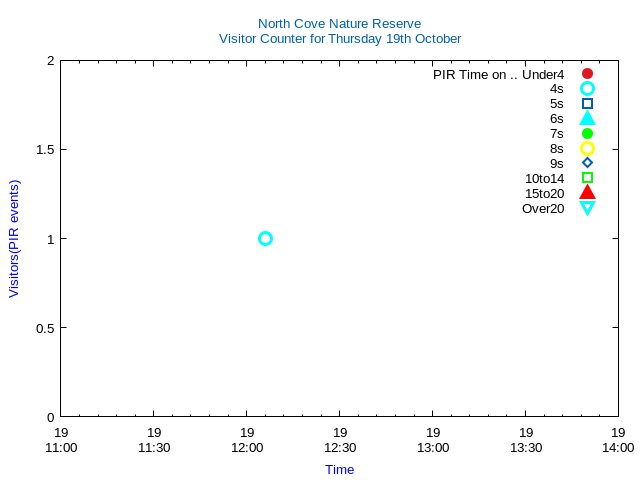Click the cyan open circle beside 4s
640x480 pixels.
click(587, 89)
